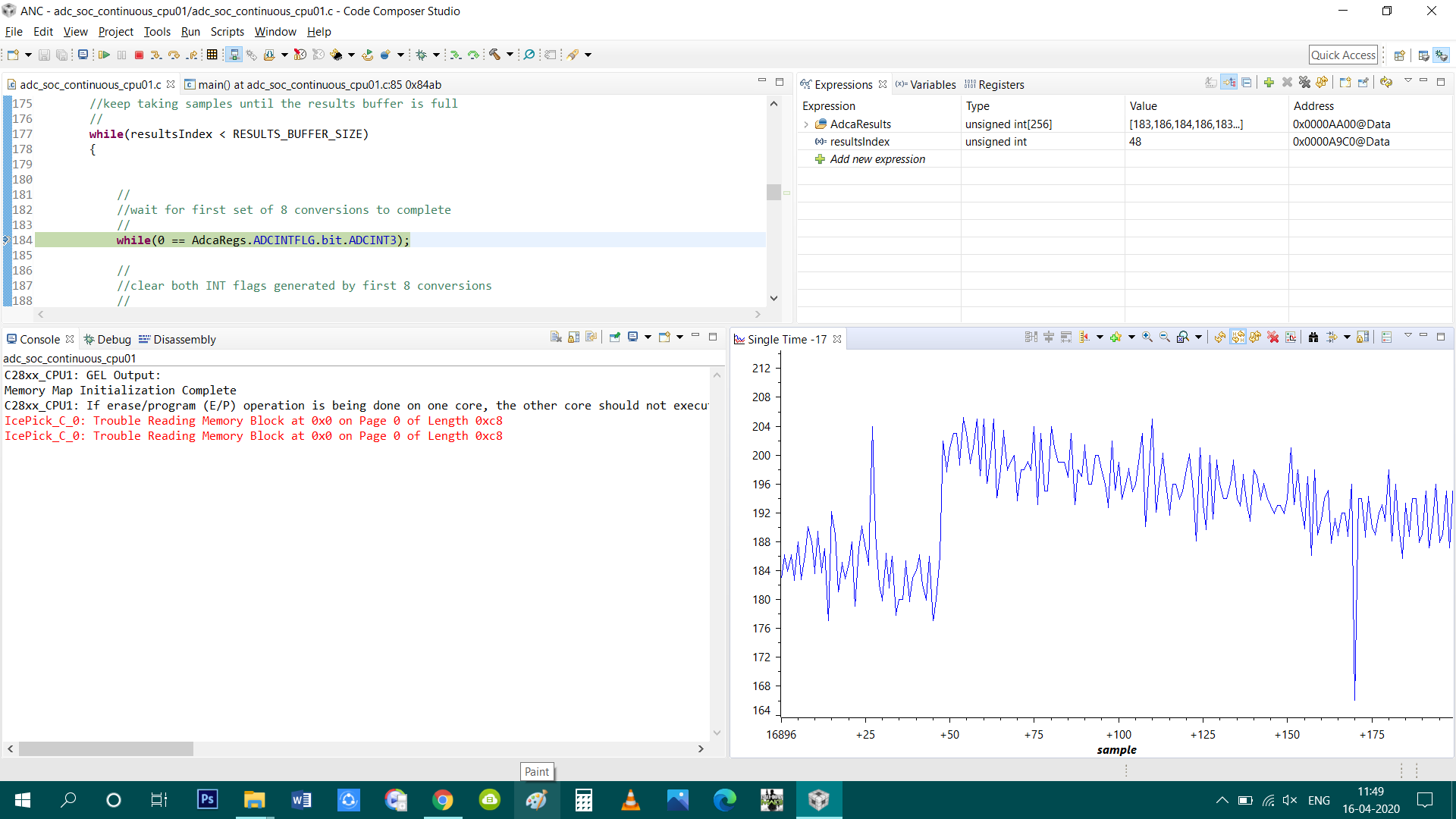The image size is (1456, 819).
Task: Click green plus Add Expression icon
Action: click(1269, 82)
